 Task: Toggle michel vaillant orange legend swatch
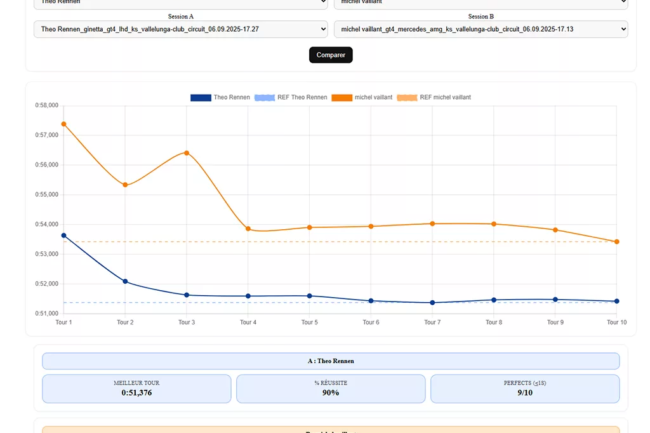pyautogui.click(x=342, y=97)
